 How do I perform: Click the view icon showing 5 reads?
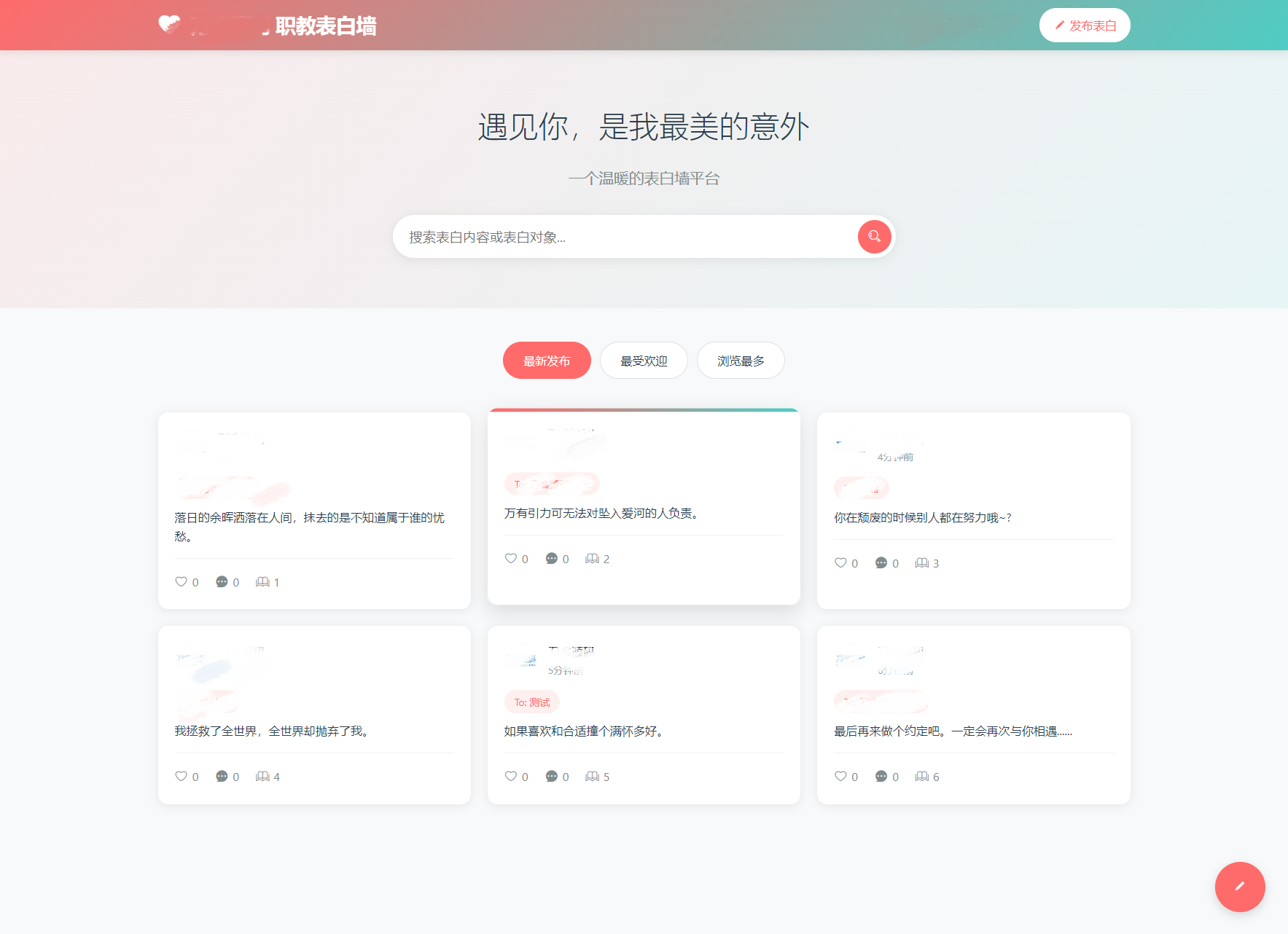(592, 776)
